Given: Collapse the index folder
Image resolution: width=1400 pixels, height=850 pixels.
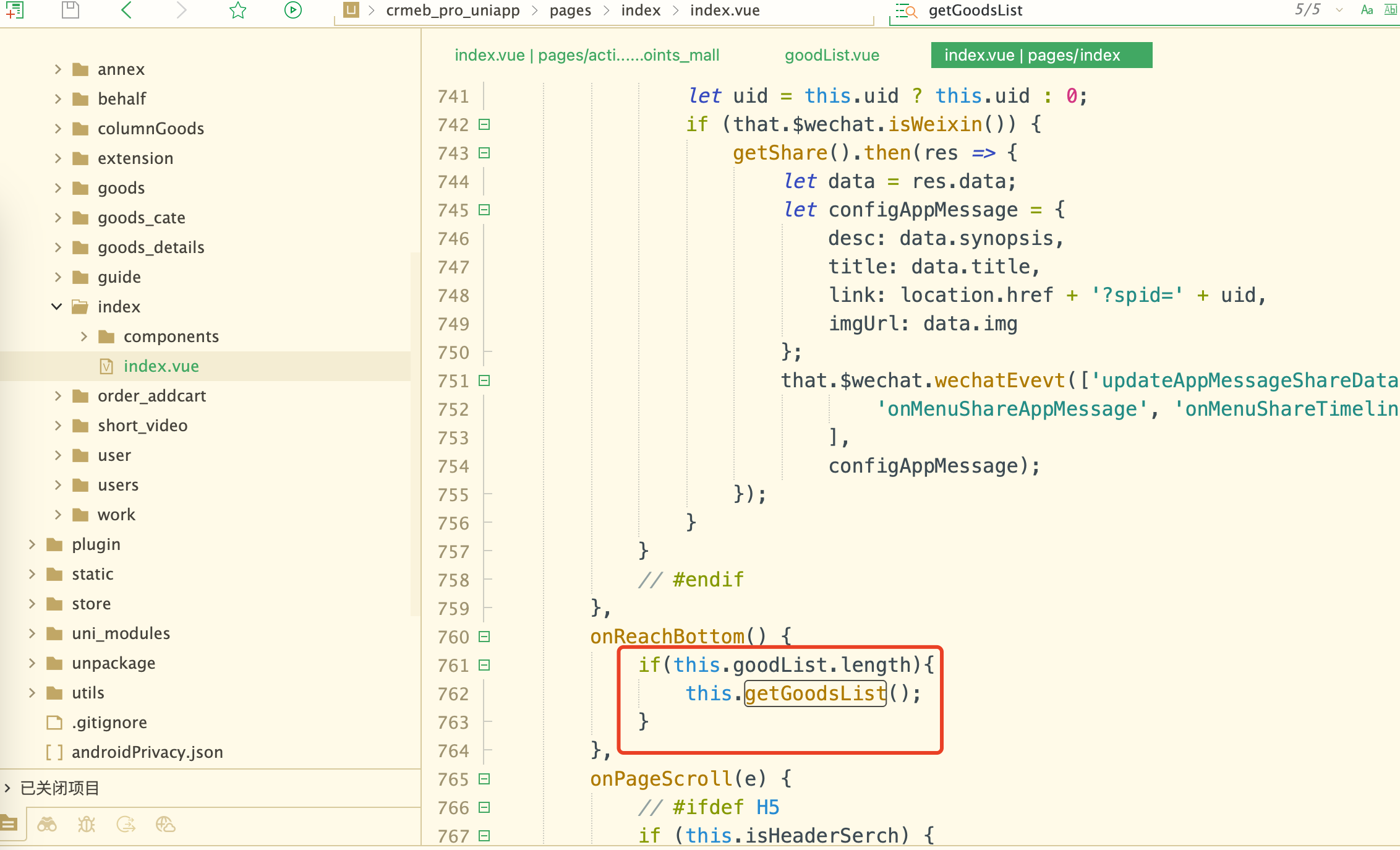Looking at the screenshot, I should tap(57, 307).
